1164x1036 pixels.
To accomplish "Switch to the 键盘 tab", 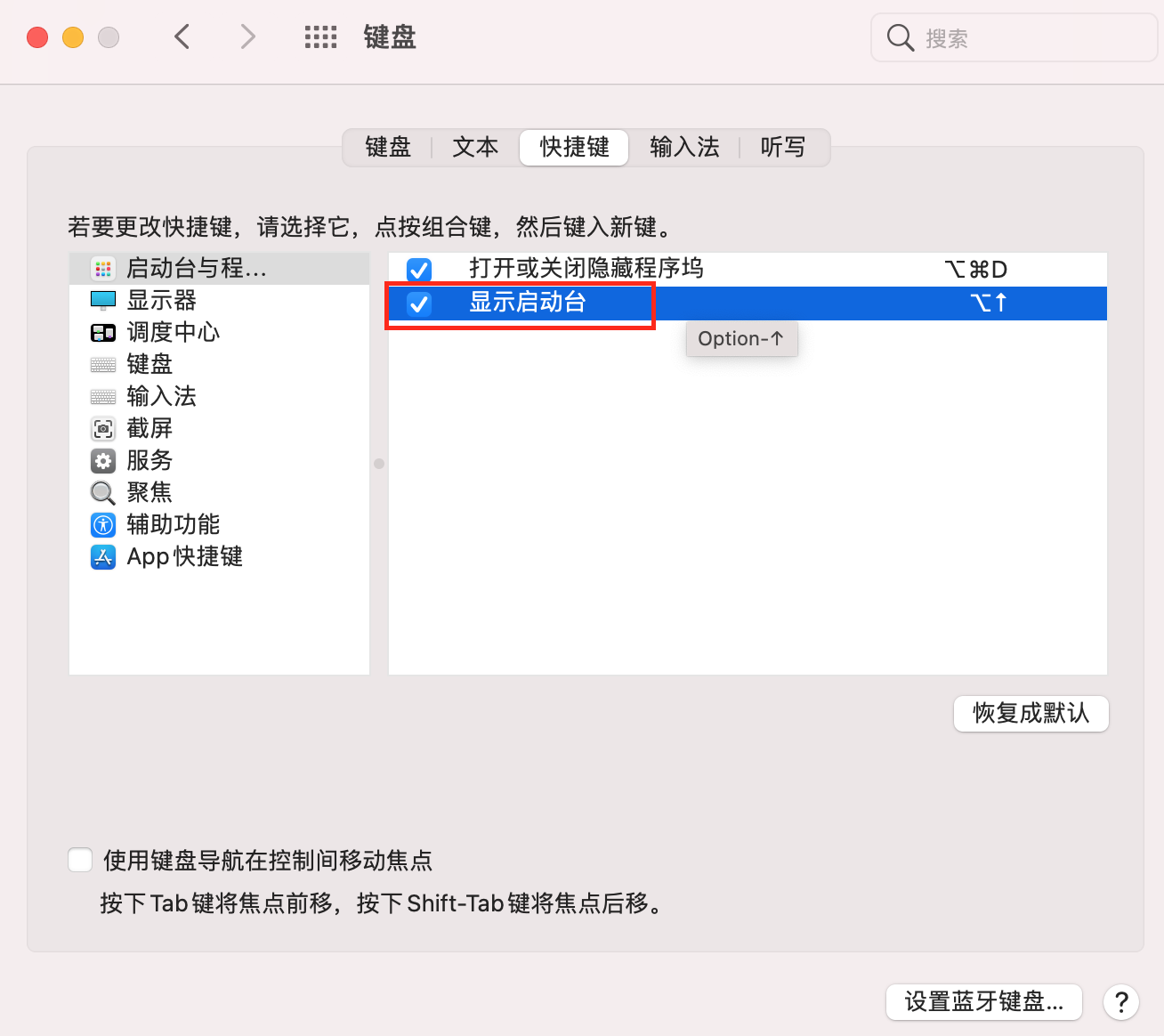I will coord(388,147).
